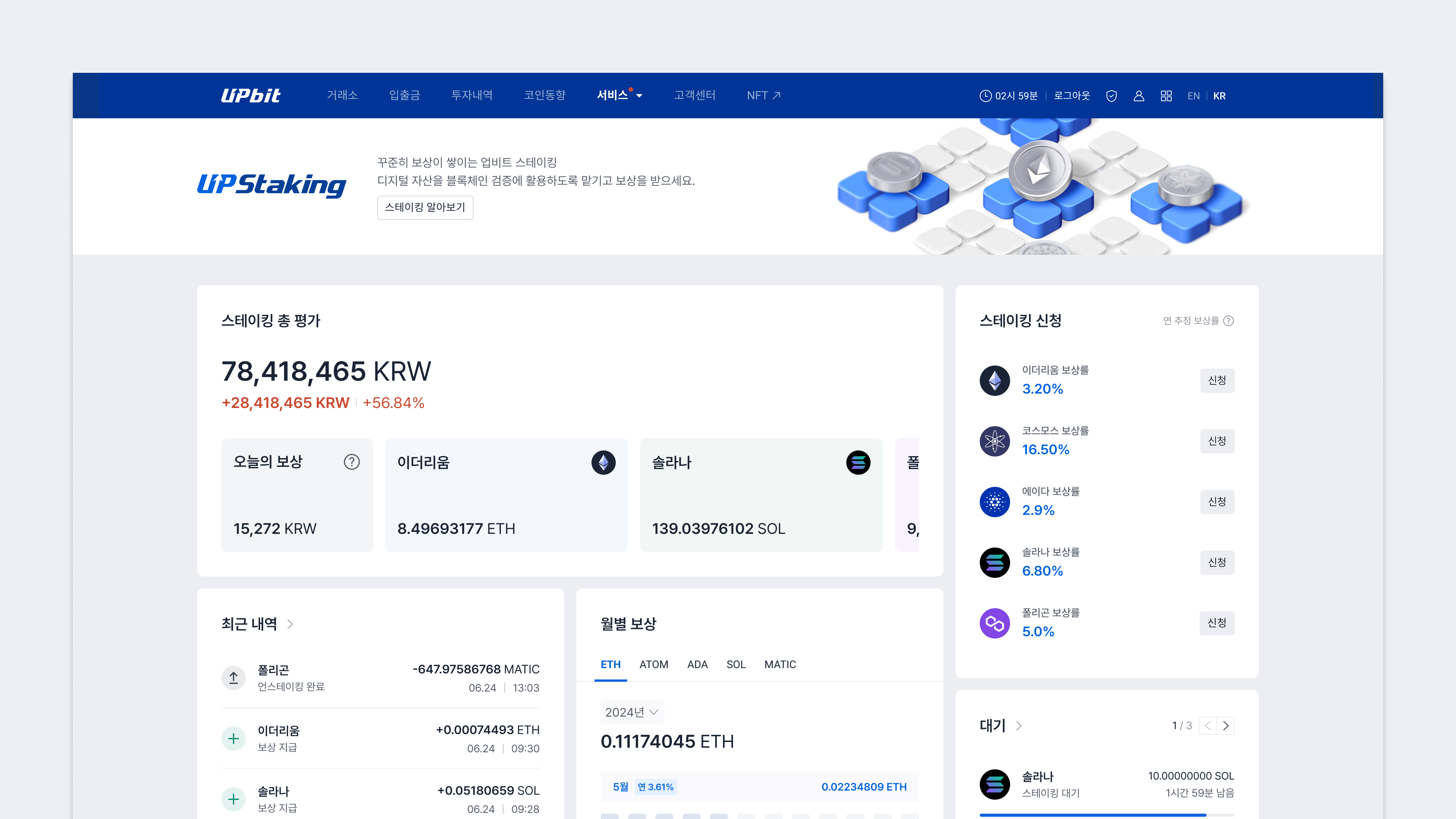The width and height of the screenshot is (1456, 819).
Task: Click the 16.50% Cosmos reward rate
Action: click(x=1046, y=450)
